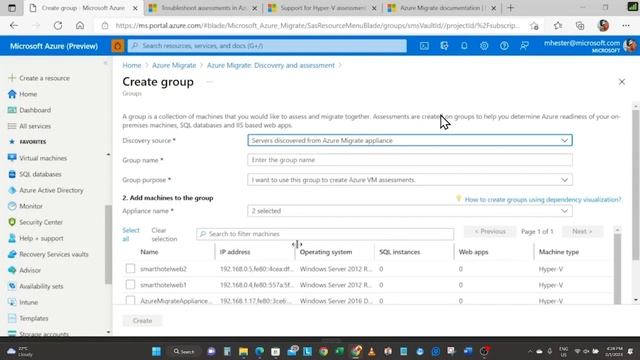
Task: Open the mhester account menu
Action: pos(590,46)
